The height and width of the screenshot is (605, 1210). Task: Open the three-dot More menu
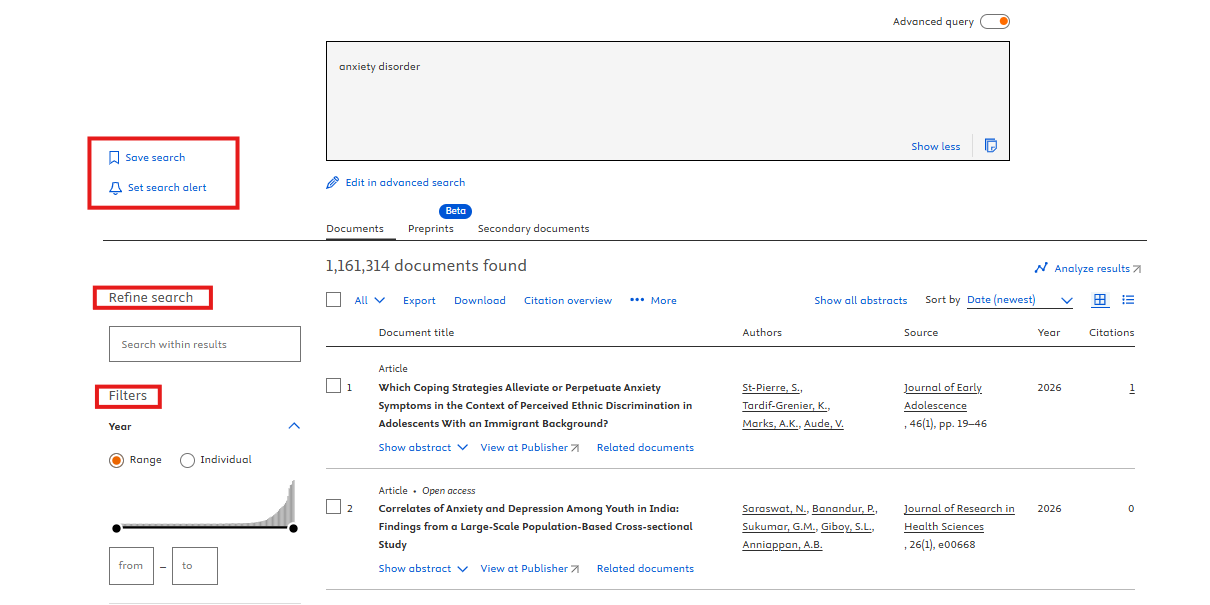(x=637, y=300)
